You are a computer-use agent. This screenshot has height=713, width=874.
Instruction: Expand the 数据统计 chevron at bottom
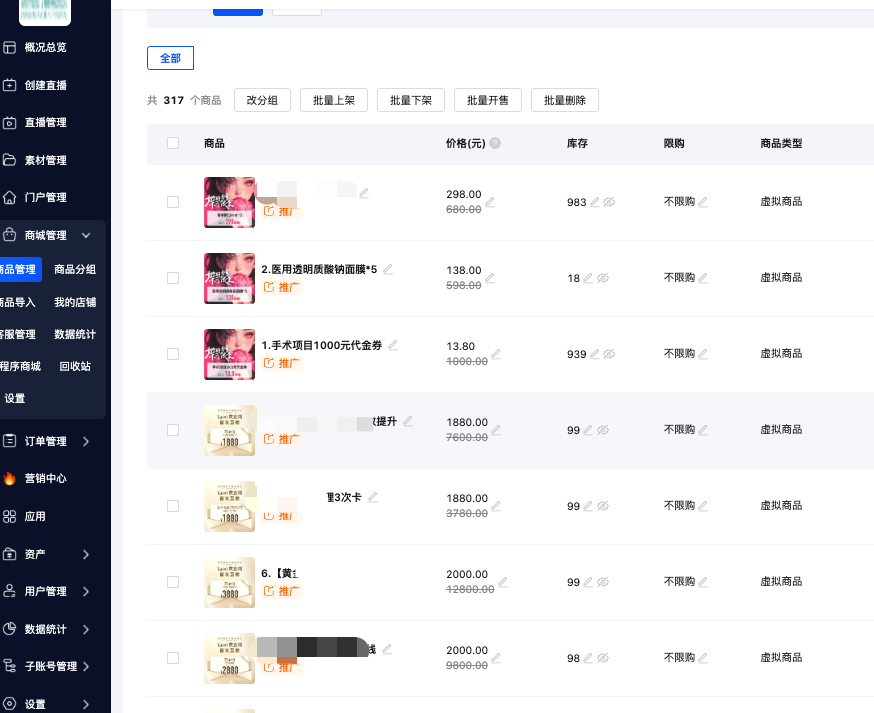coord(86,629)
